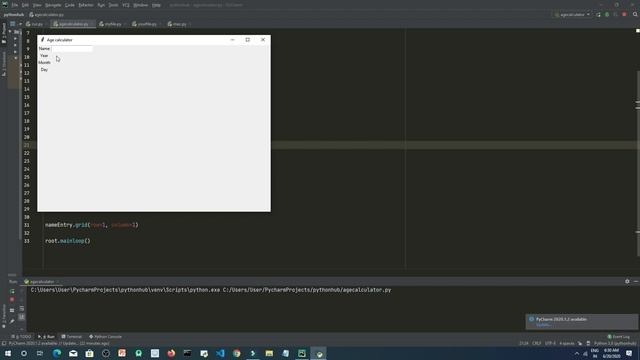The width and height of the screenshot is (640, 360).
Task: Open the File menu
Action: point(15,5)
